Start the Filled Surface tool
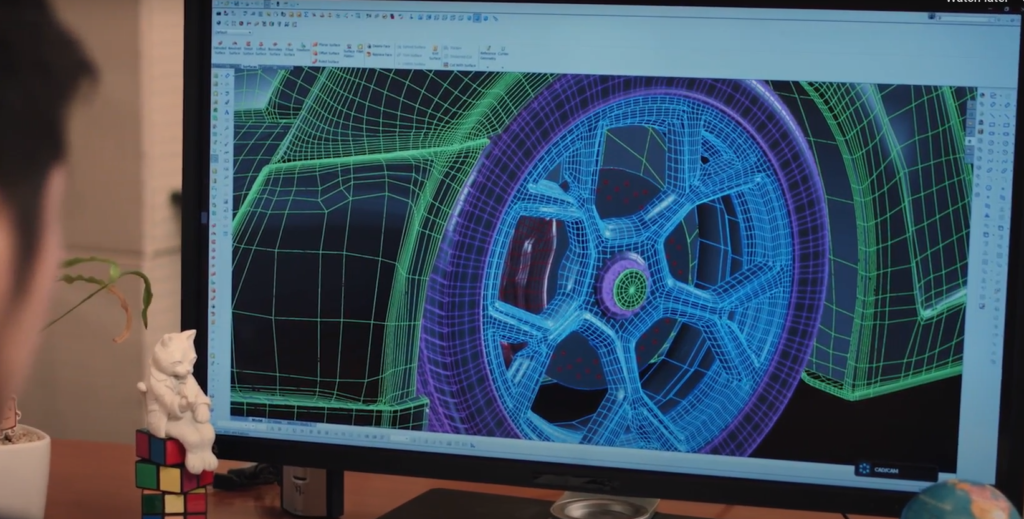The width and height of the screenshot is (1024, 519). 289,50
